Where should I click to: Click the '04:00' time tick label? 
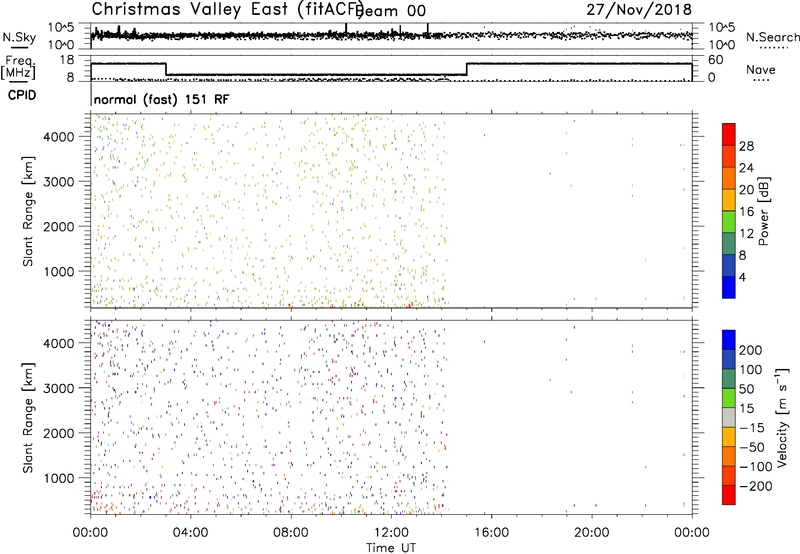click(190, 533)
